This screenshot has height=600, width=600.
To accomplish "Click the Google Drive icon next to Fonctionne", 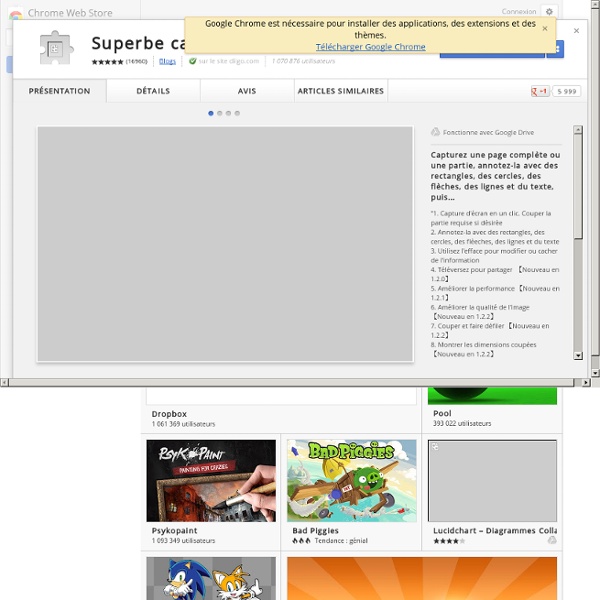I will click(435, 132).
